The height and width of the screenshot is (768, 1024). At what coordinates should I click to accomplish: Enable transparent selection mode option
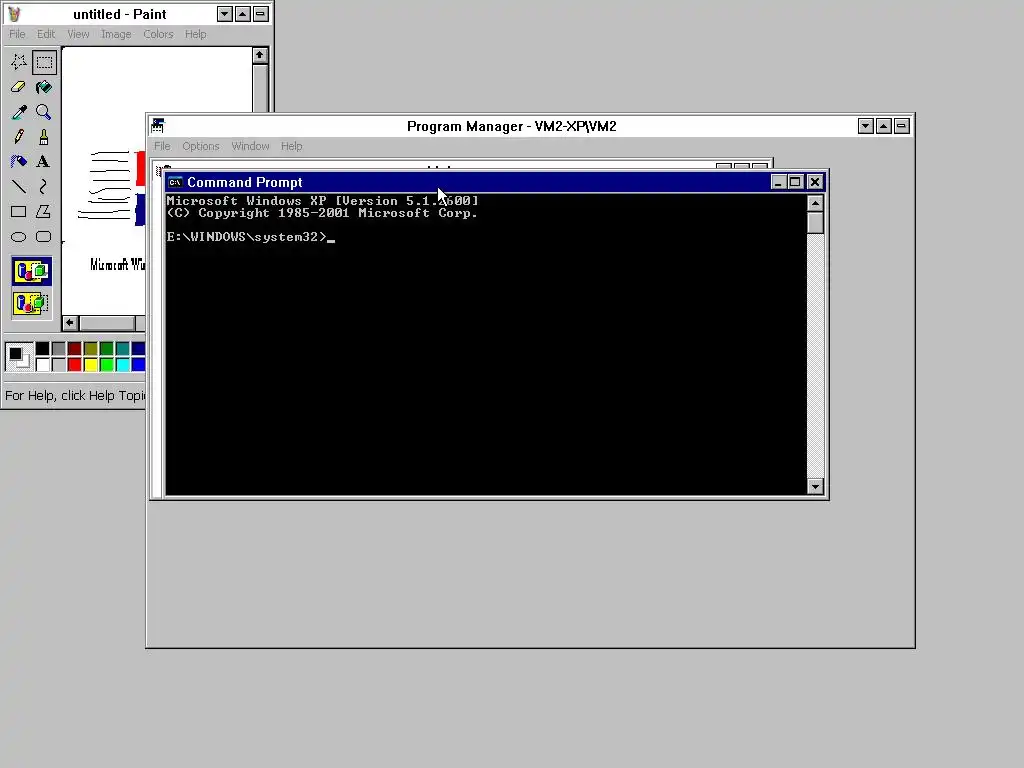[x=31, y=303]
